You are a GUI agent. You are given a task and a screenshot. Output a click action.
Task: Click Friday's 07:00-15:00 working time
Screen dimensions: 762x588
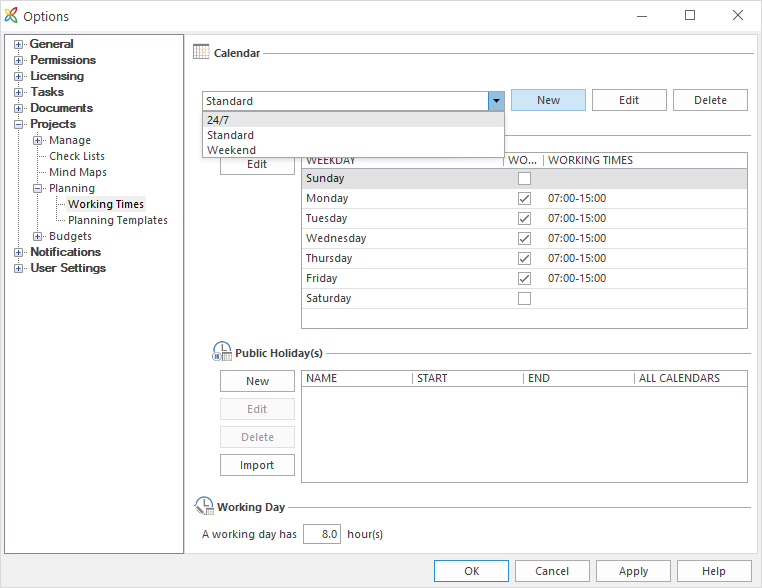coord(577,278)
